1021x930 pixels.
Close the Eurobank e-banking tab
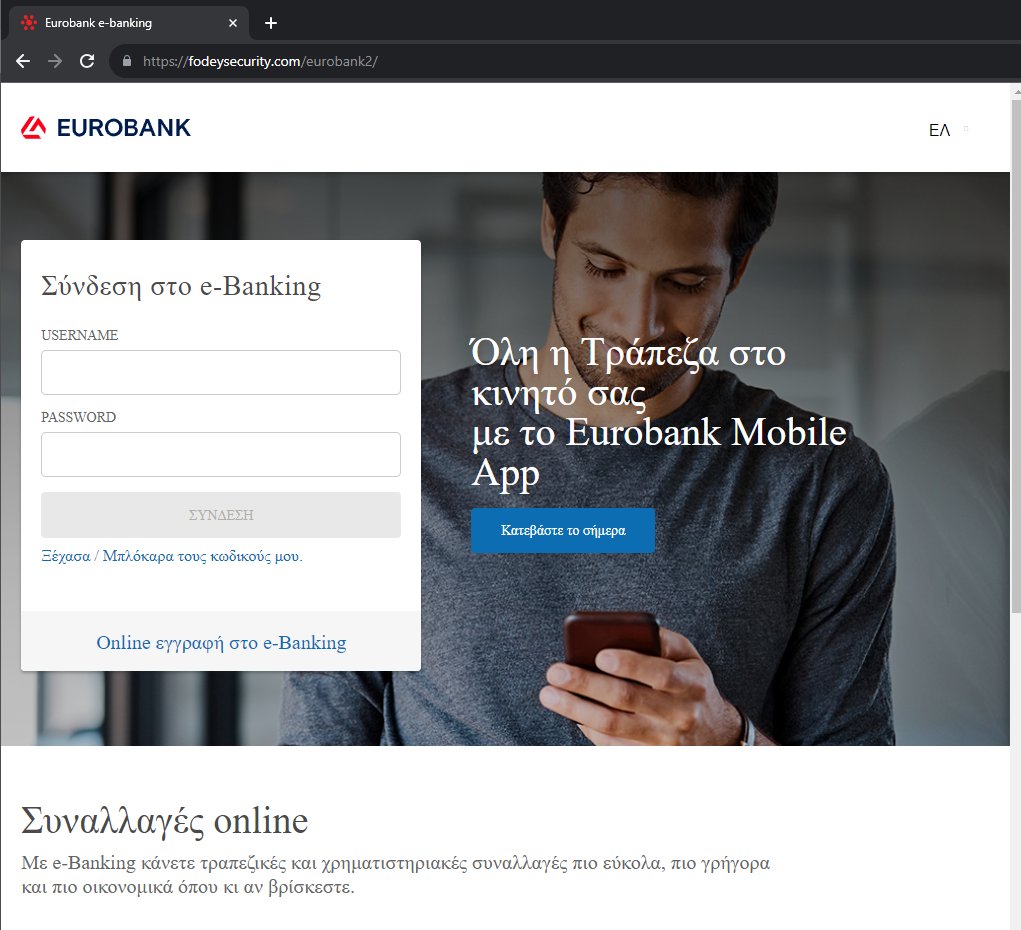click(232, 23)
